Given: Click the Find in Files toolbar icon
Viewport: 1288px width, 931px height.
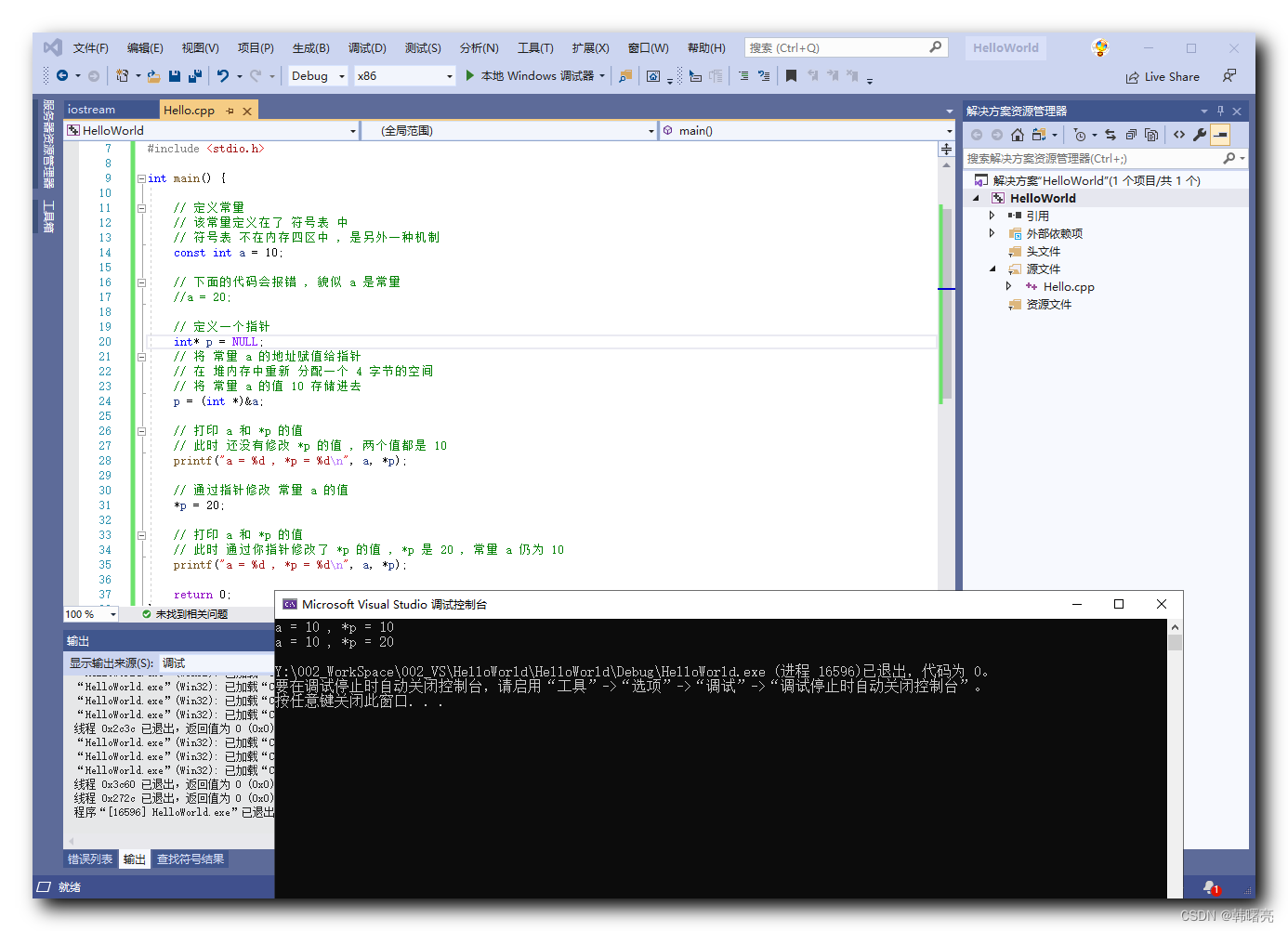Looking at the screenshot, I should (x=625, y=76).
